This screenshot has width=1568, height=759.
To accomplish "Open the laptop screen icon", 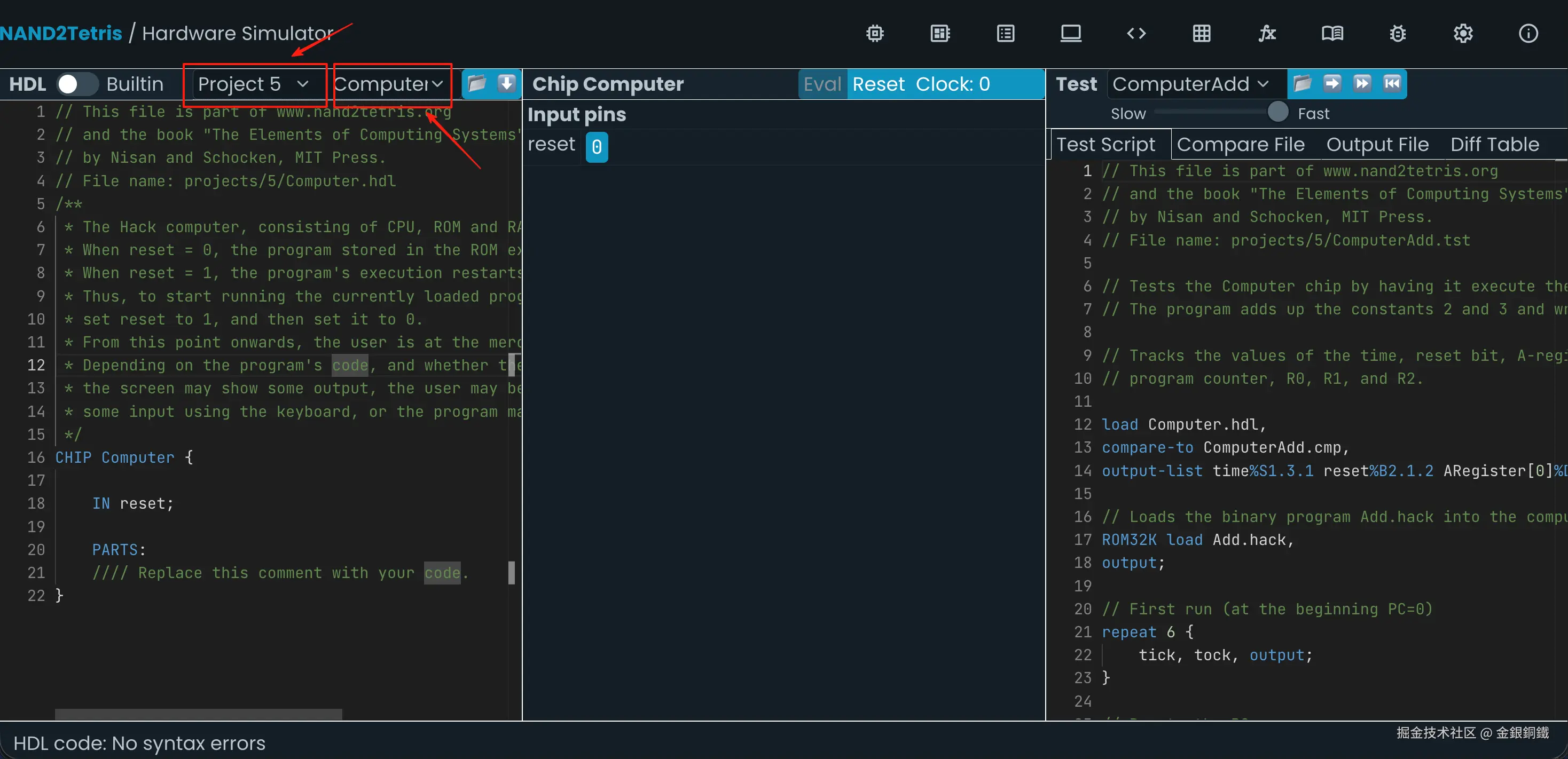I will coord(1071,34).
